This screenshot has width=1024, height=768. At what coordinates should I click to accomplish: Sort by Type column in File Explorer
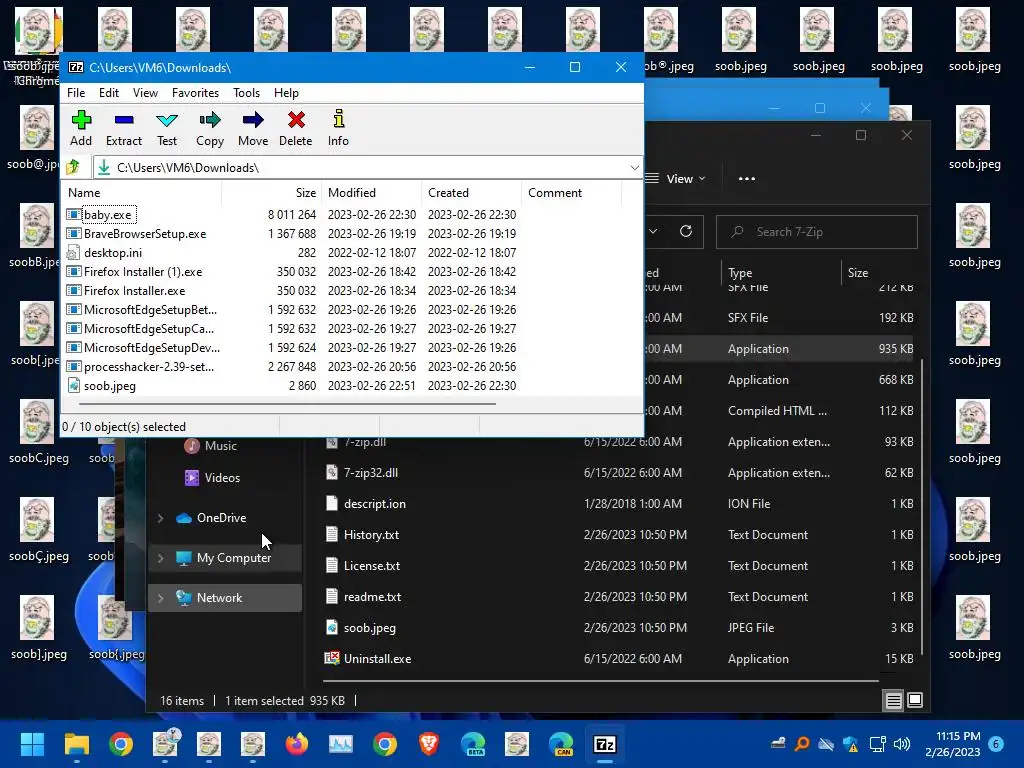780,273
